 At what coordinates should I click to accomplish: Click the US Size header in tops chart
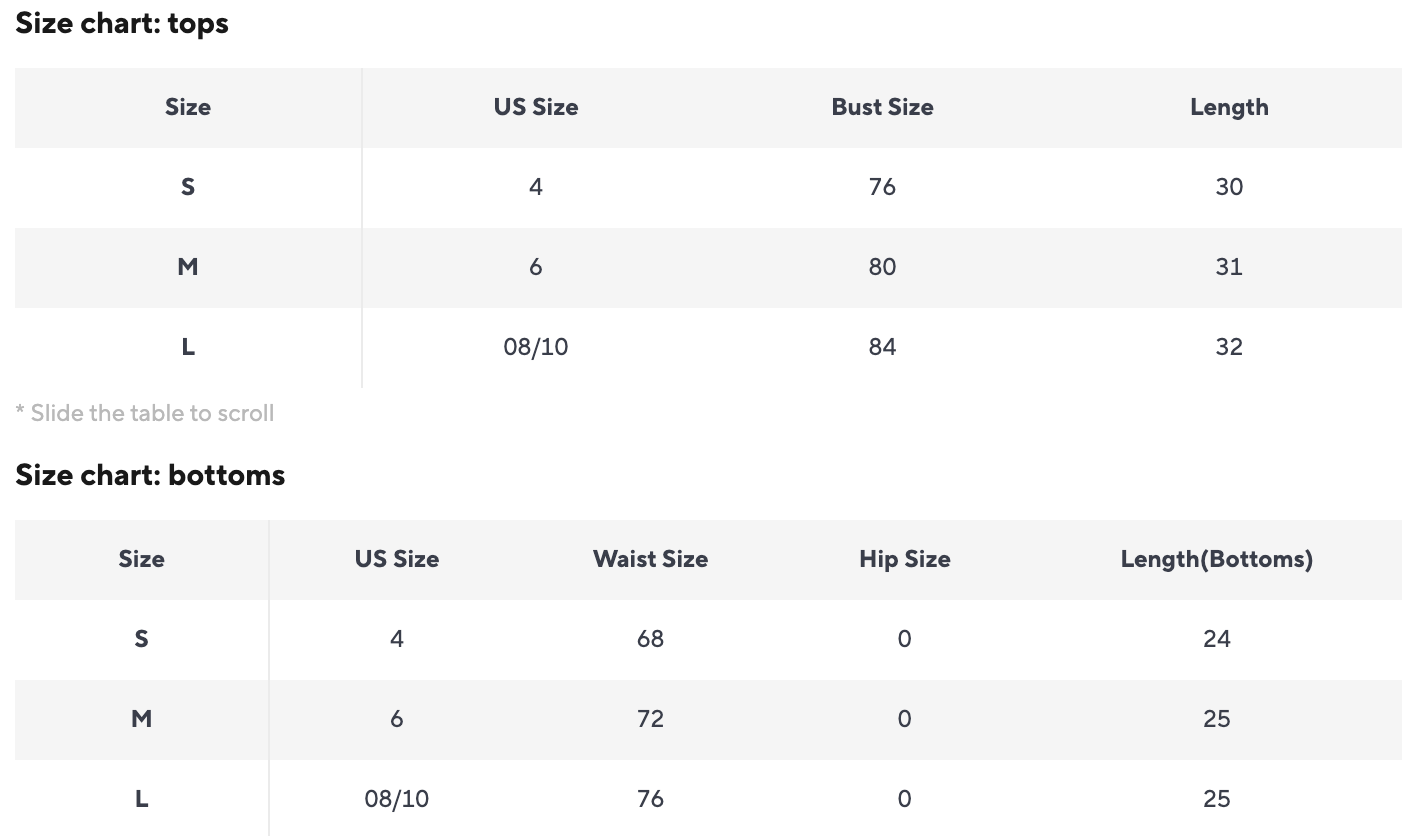click(536, 108)
